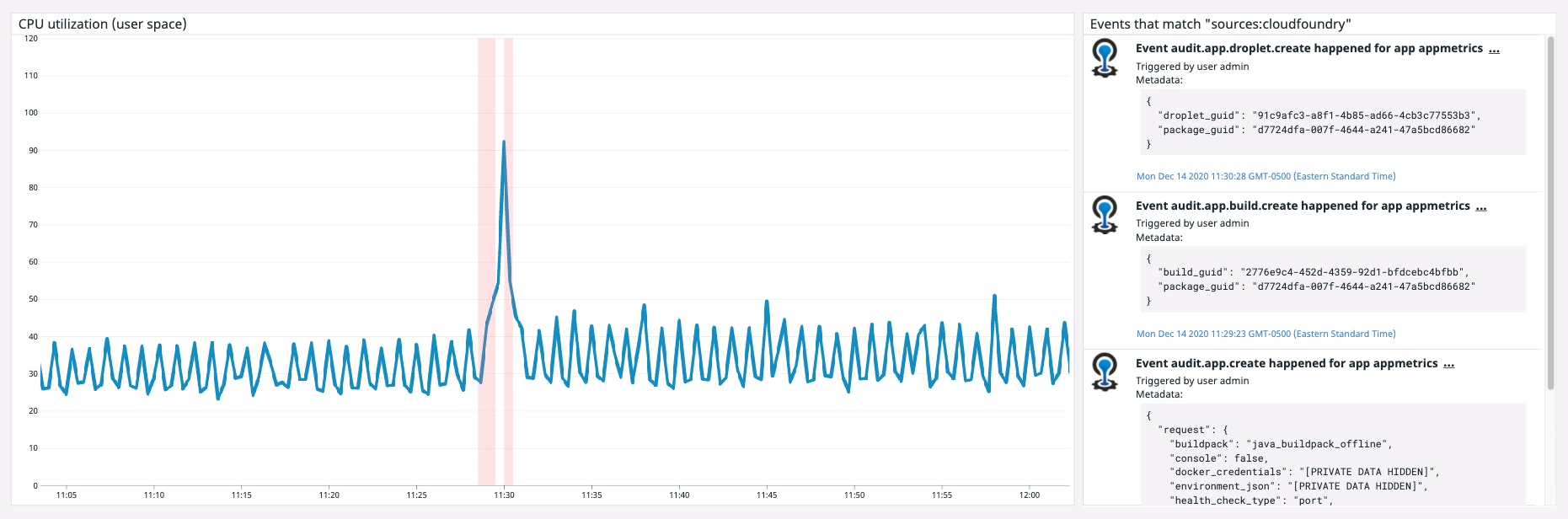
Task: Open the audit.app.build.create event title
Action: pyautogui.click(x=1302, y=206)
